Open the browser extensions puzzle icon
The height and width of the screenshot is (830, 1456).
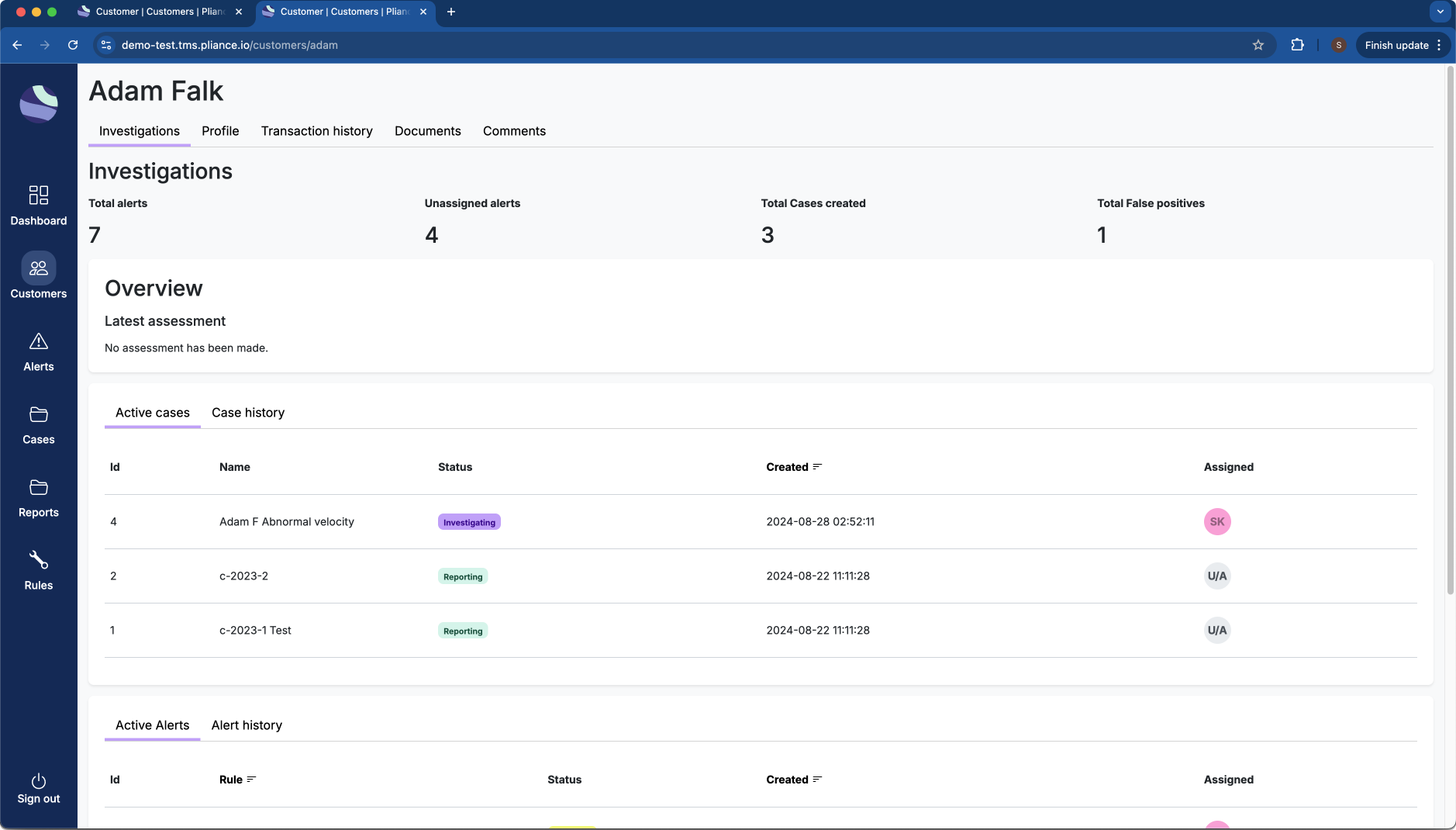[x=1297, y=45]
